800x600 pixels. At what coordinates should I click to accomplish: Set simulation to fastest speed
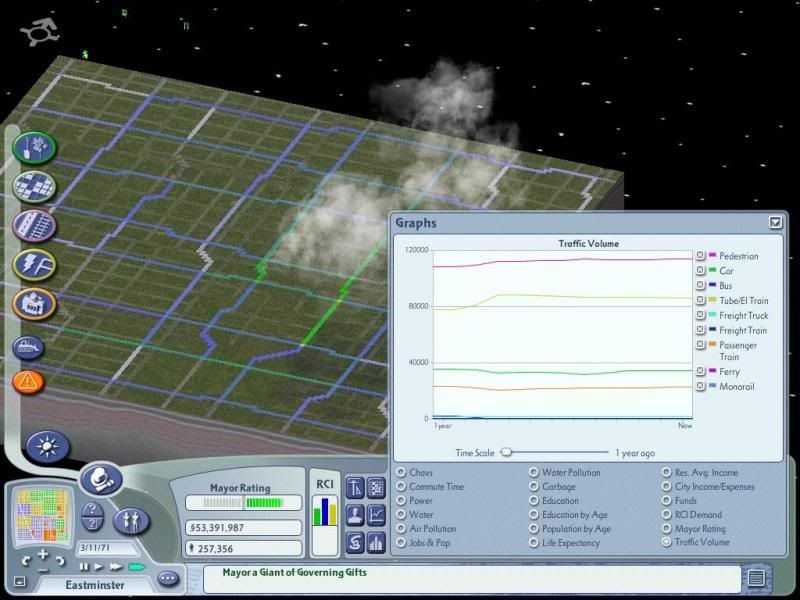pyautogui.click(x=137, y=567)
